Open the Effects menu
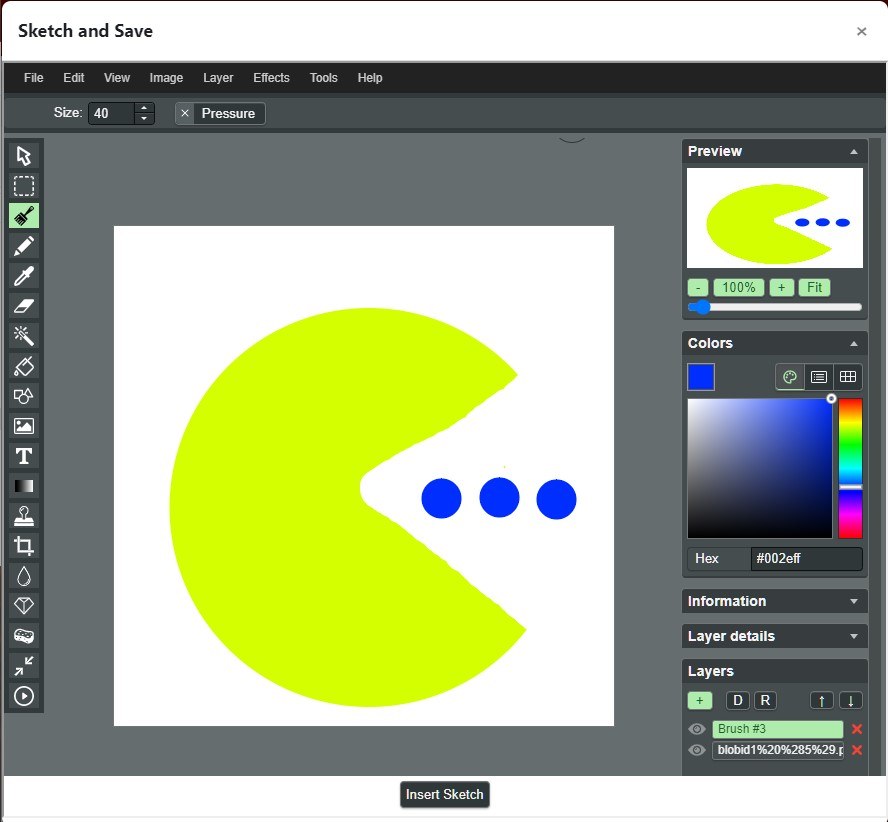Screen dimensions: 888x822 [271, 78]
